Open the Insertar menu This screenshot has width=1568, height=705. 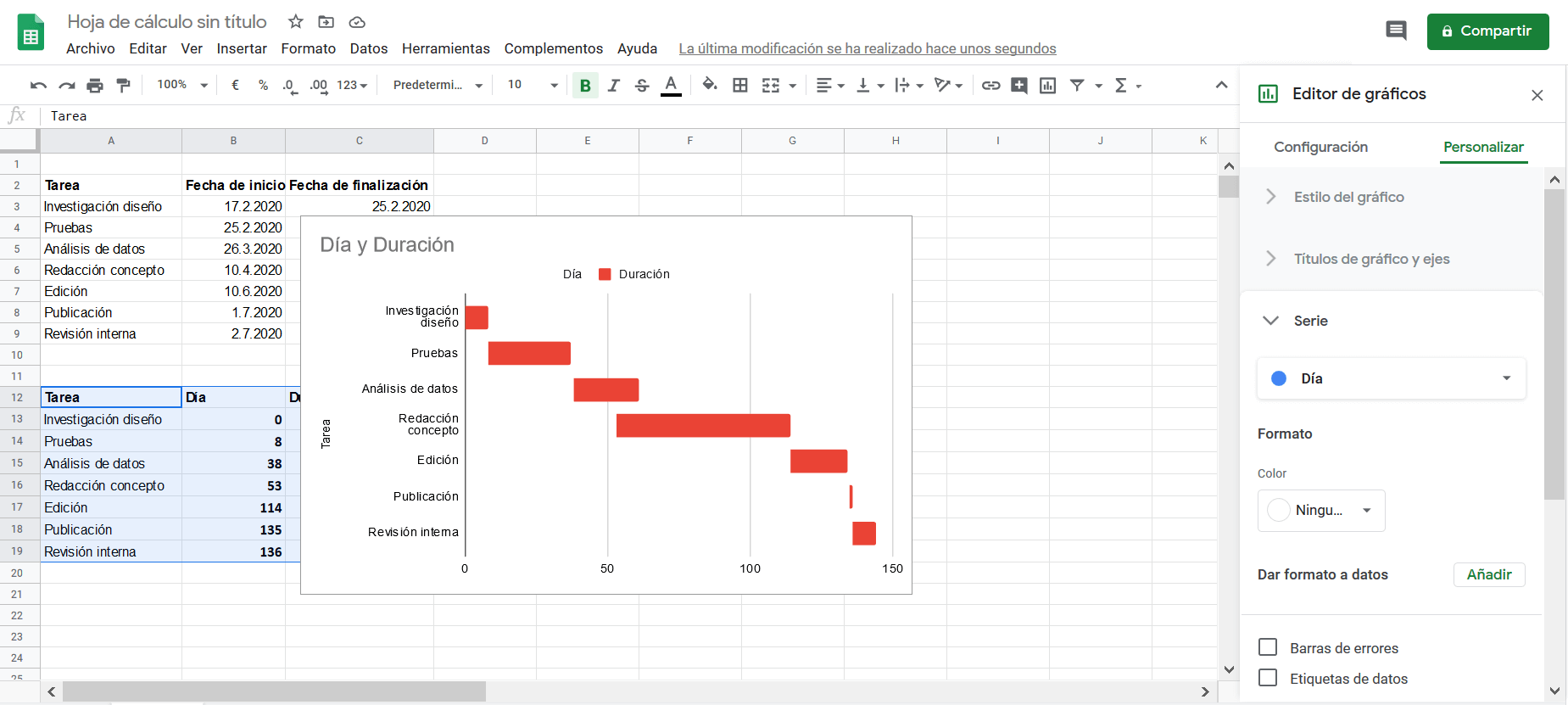pyautogui.click(x=242, y=48)
